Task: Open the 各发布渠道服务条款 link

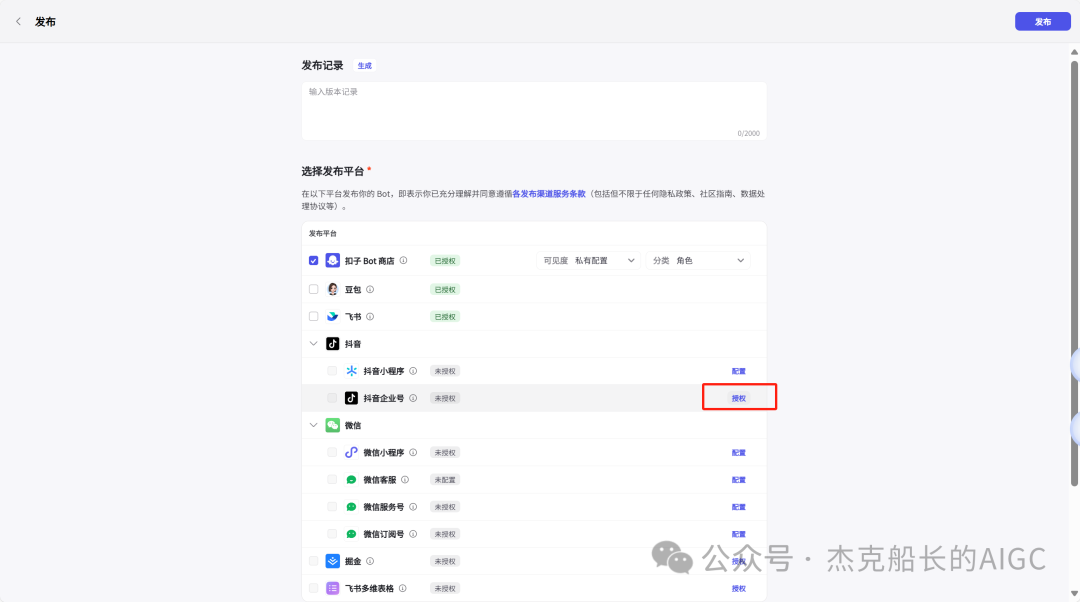Action: (549, 194)
